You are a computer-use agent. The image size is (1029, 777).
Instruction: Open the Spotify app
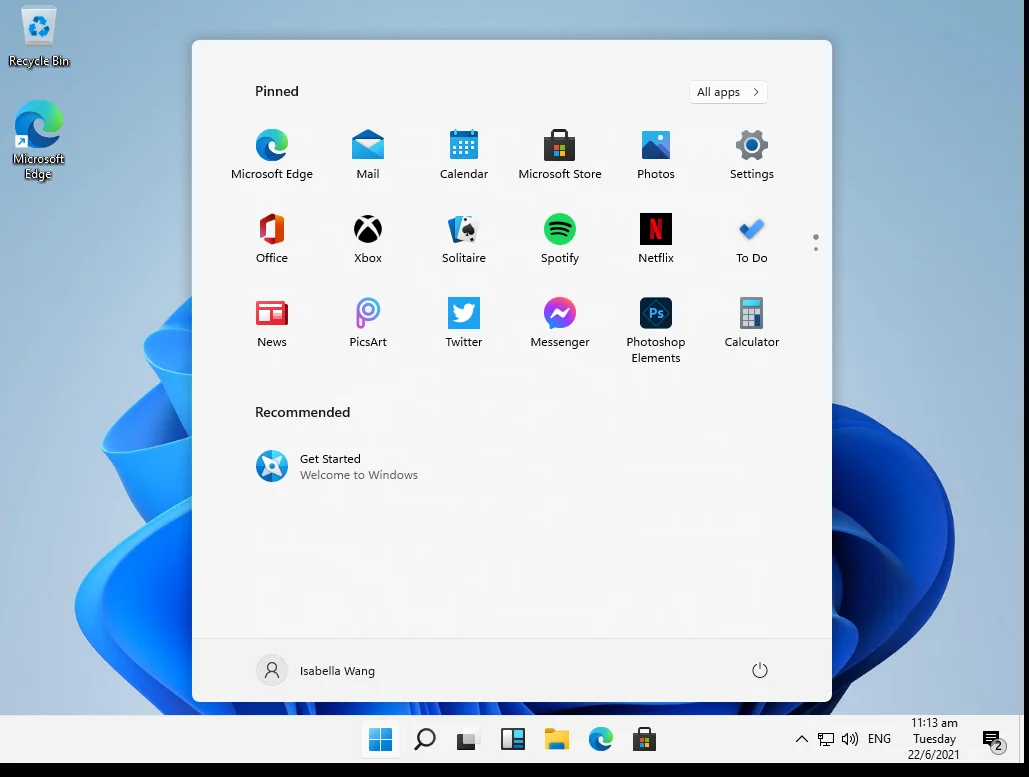coord(559,238)
